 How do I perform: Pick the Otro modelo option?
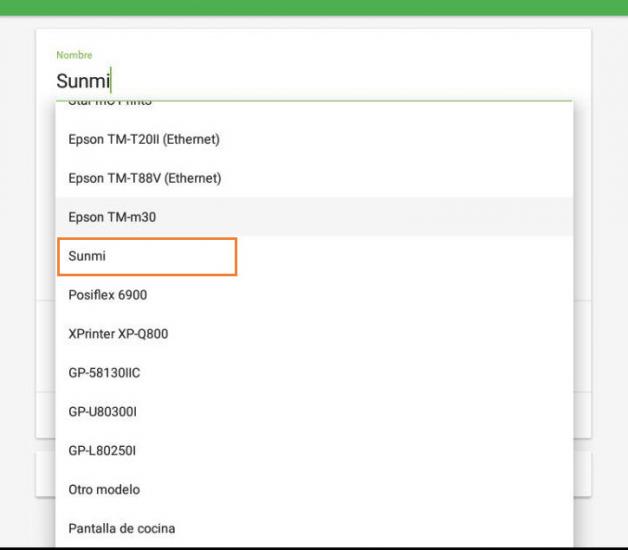coord(314,489)
